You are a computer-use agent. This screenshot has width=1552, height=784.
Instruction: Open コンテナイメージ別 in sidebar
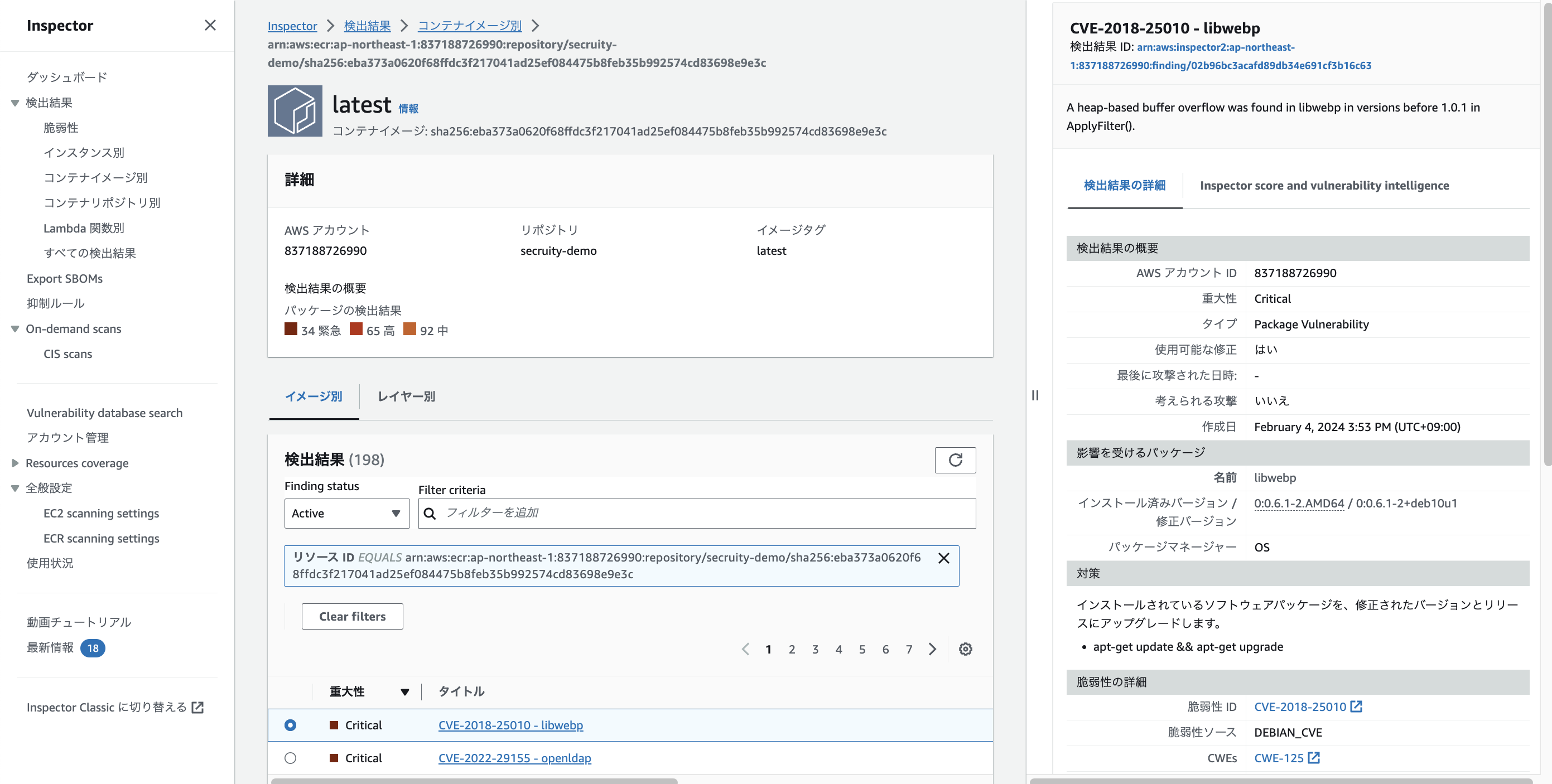pyautogui.click(x=95, y=178)
